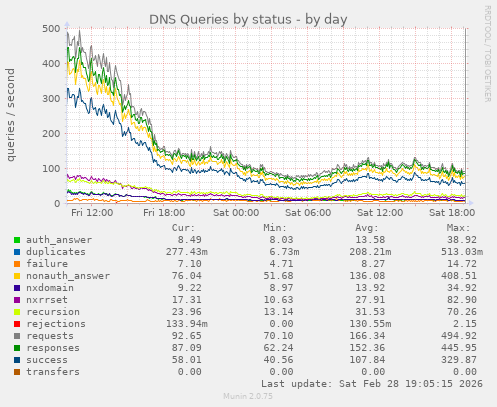Click the 'failure' legend label
The height and width of the screenshot is (407, 497).
[x=47, y=264]
